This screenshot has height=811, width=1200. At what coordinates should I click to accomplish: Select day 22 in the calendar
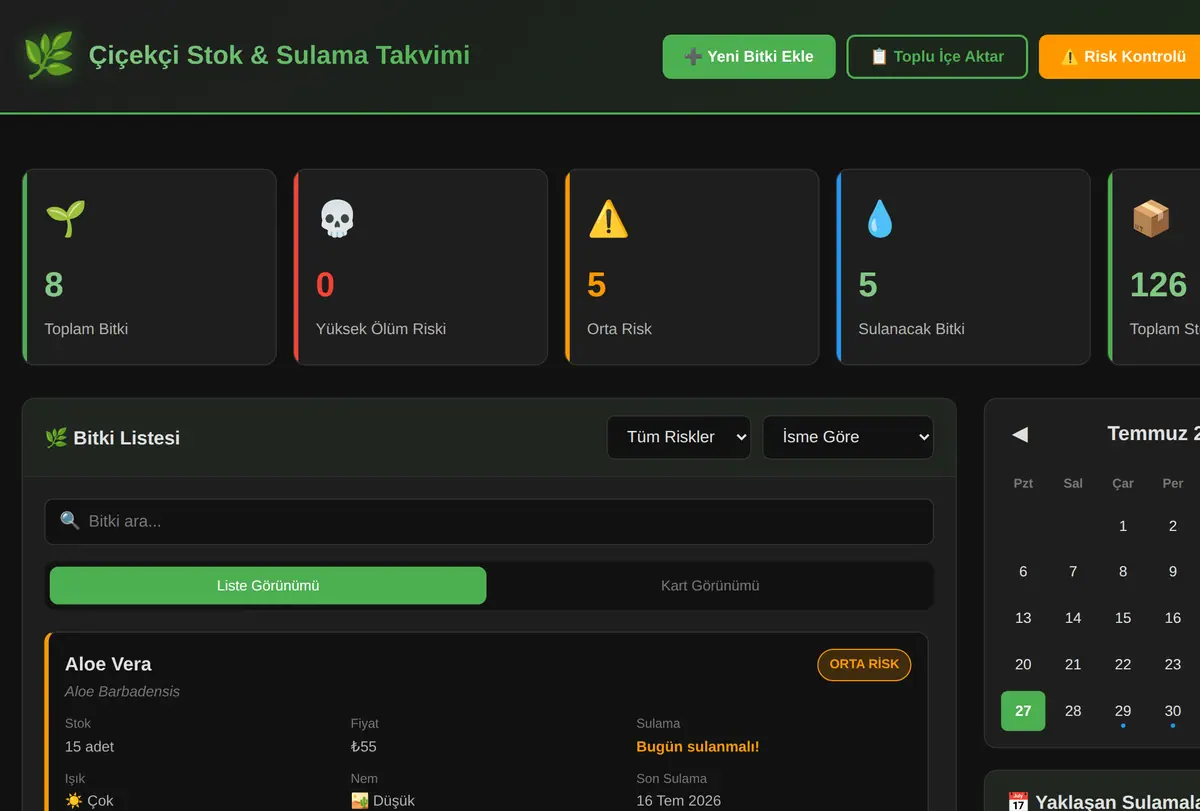click(1123, 664)
